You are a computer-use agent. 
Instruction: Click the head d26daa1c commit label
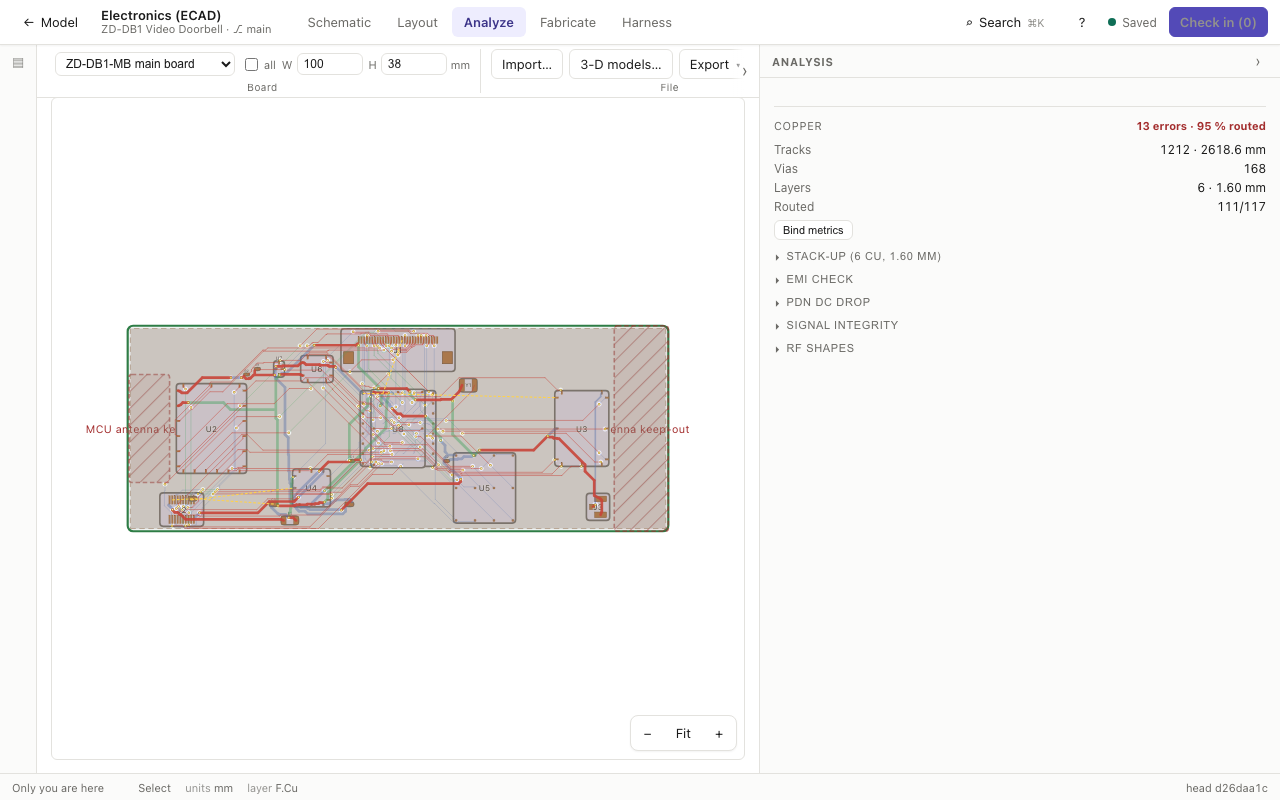pyautogui.click(x=1227, y=788)
